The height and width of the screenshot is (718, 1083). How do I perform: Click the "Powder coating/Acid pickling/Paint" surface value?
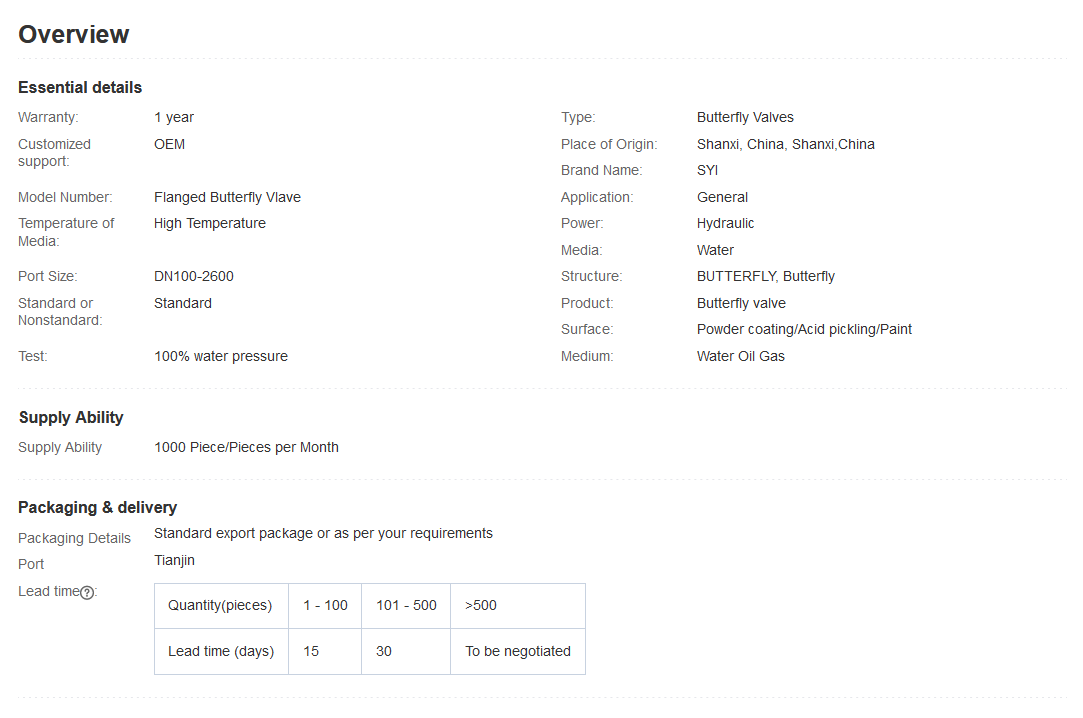click(x=804, y=329)
